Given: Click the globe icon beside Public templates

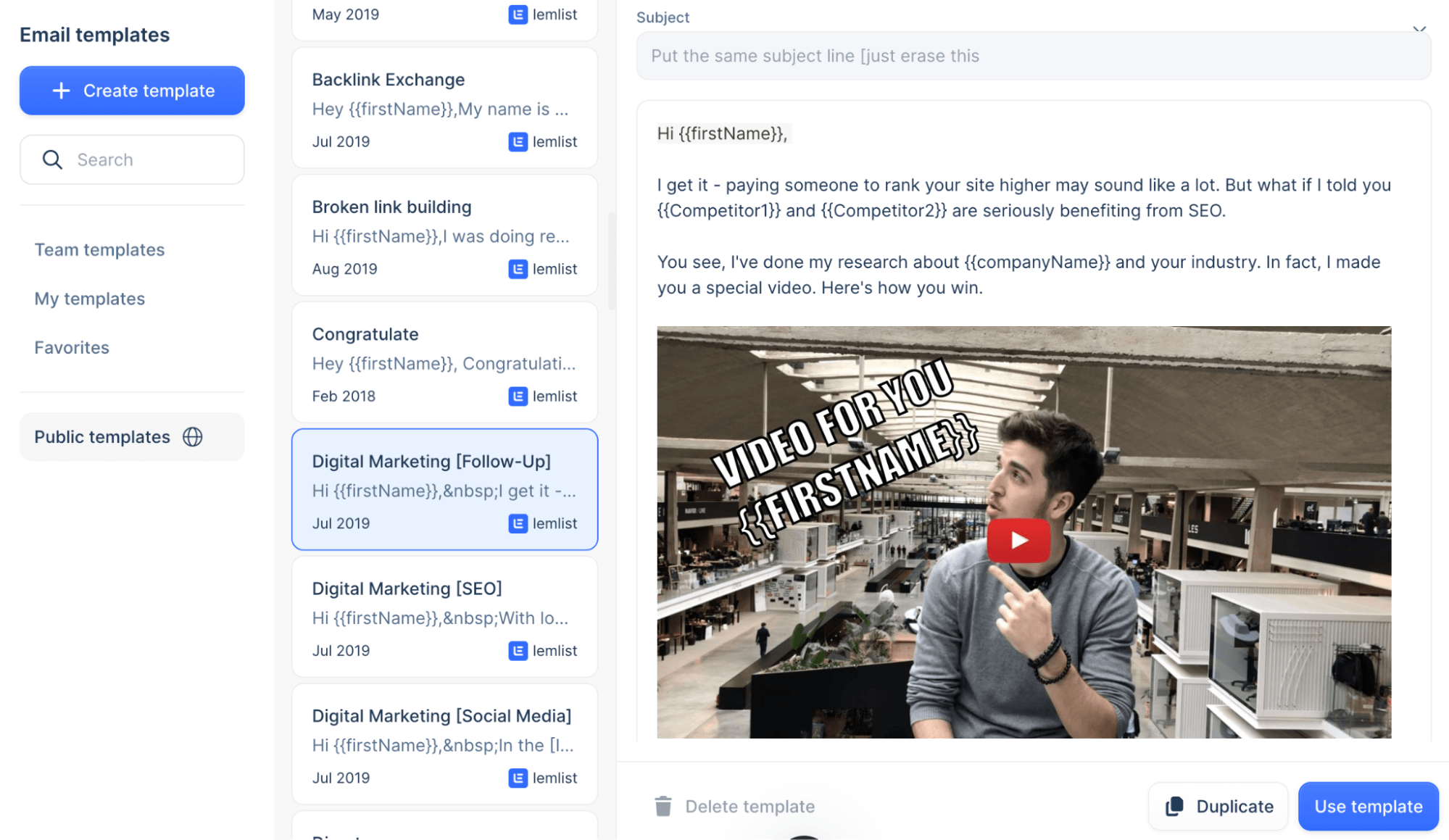Looking at the screenshot, I should [193, 437].
